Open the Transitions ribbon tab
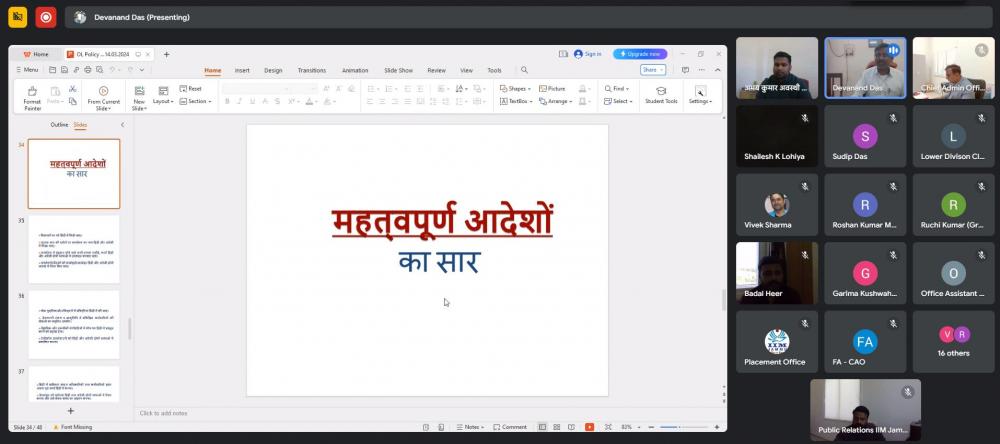This screenshot has width=1000, height=444. click(311, 70)
